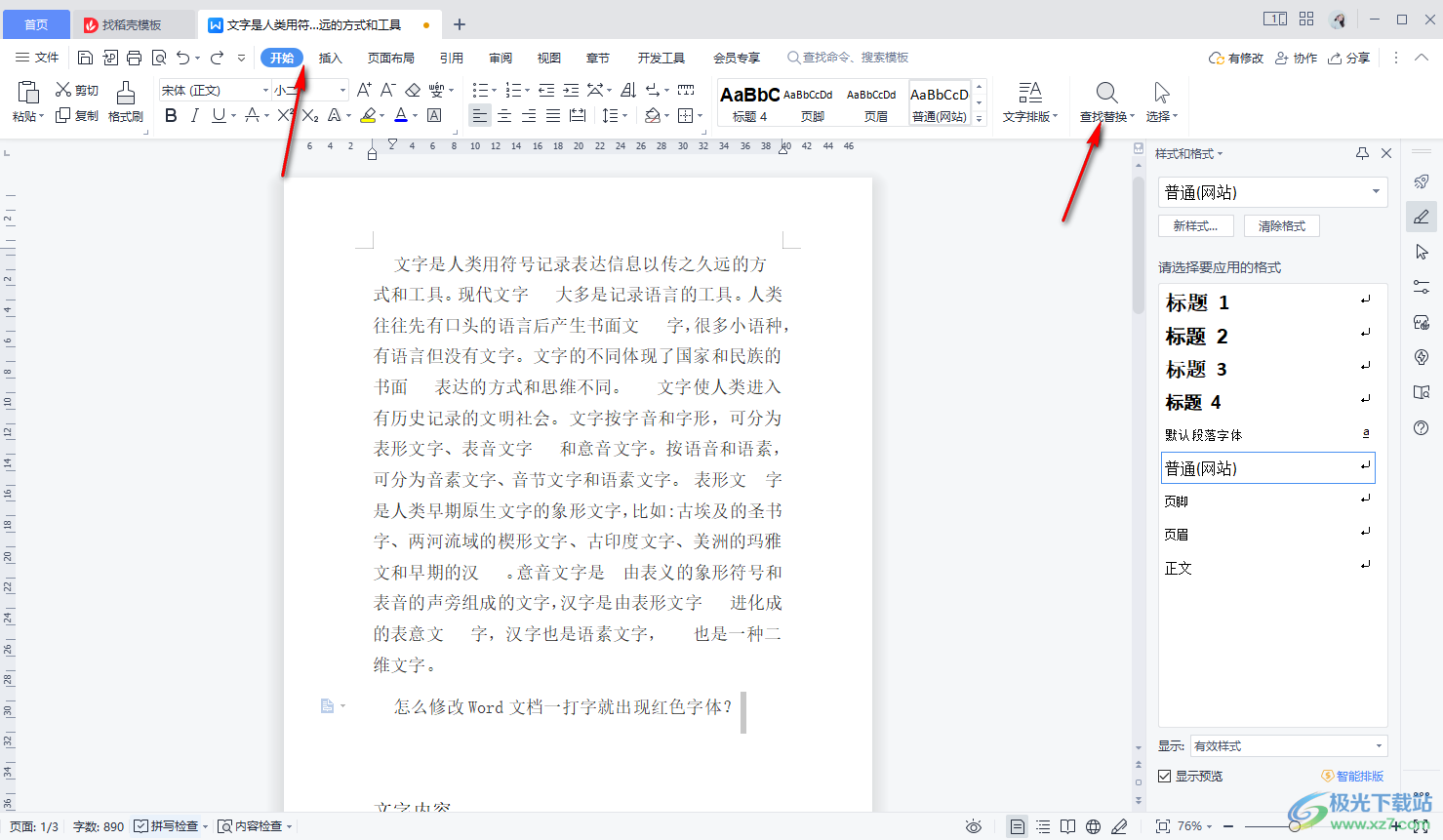Switch to the References (引用) tab
The width and height of the screenshot is (1443, 840).
click(452, 58)
